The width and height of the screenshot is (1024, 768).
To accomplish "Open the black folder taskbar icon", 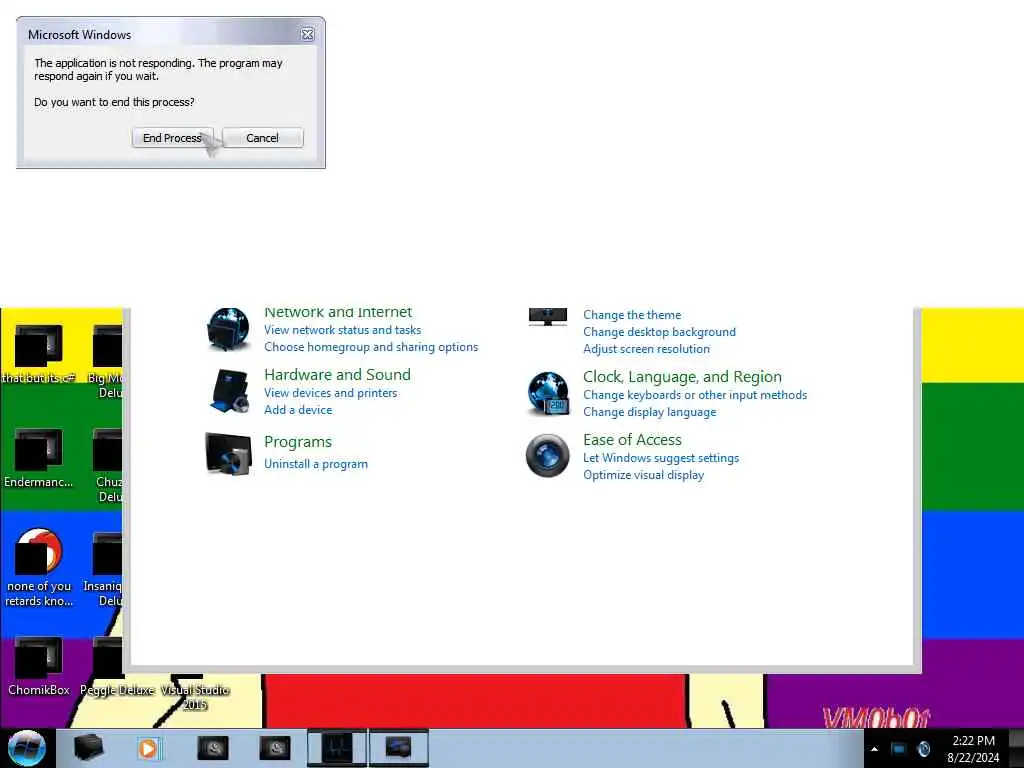I will click(x=89, y=748).
